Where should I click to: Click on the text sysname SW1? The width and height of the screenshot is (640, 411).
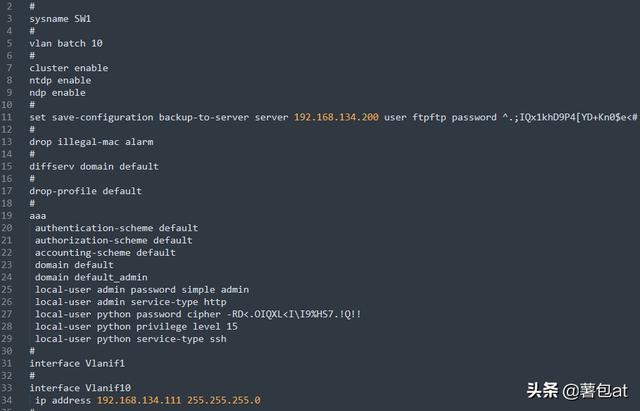pyautogui.click(x=60, y=19)
